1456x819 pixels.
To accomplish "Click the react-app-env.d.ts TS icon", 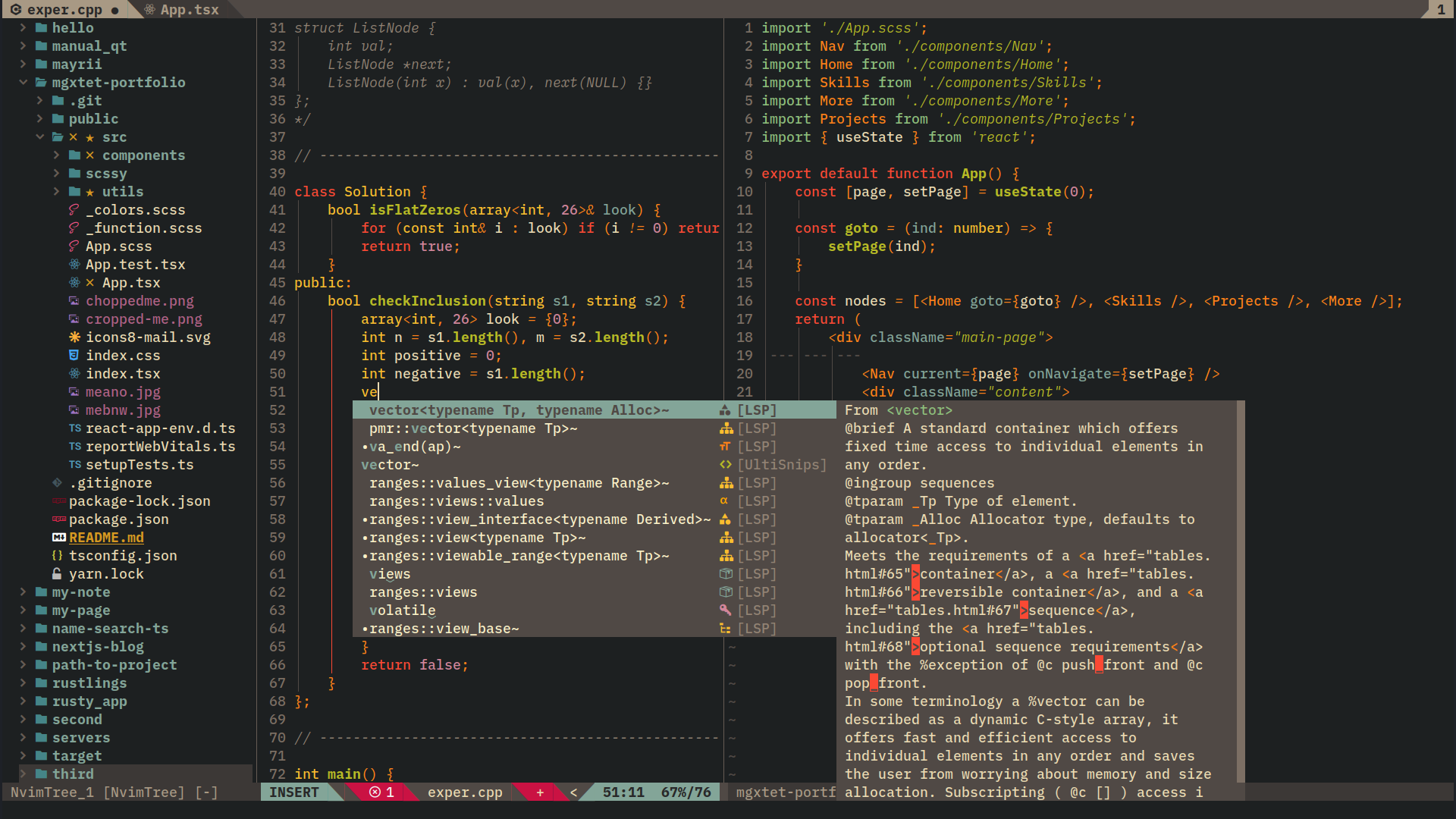I will 74,428.
